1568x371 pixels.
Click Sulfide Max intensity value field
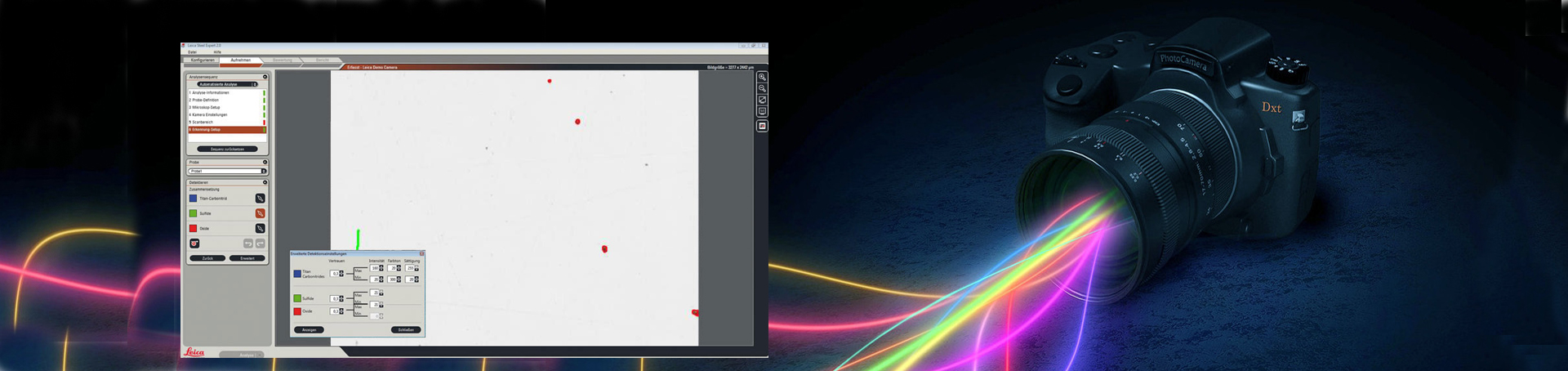pyautogui.click(x=375, y=293)
